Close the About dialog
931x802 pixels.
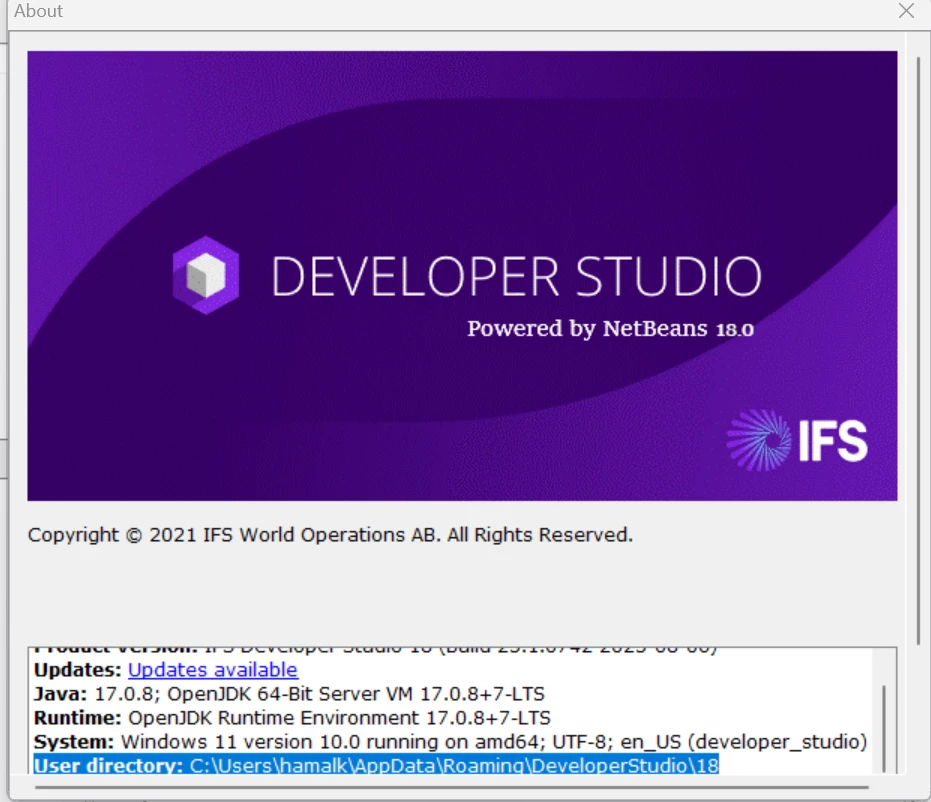906,11
